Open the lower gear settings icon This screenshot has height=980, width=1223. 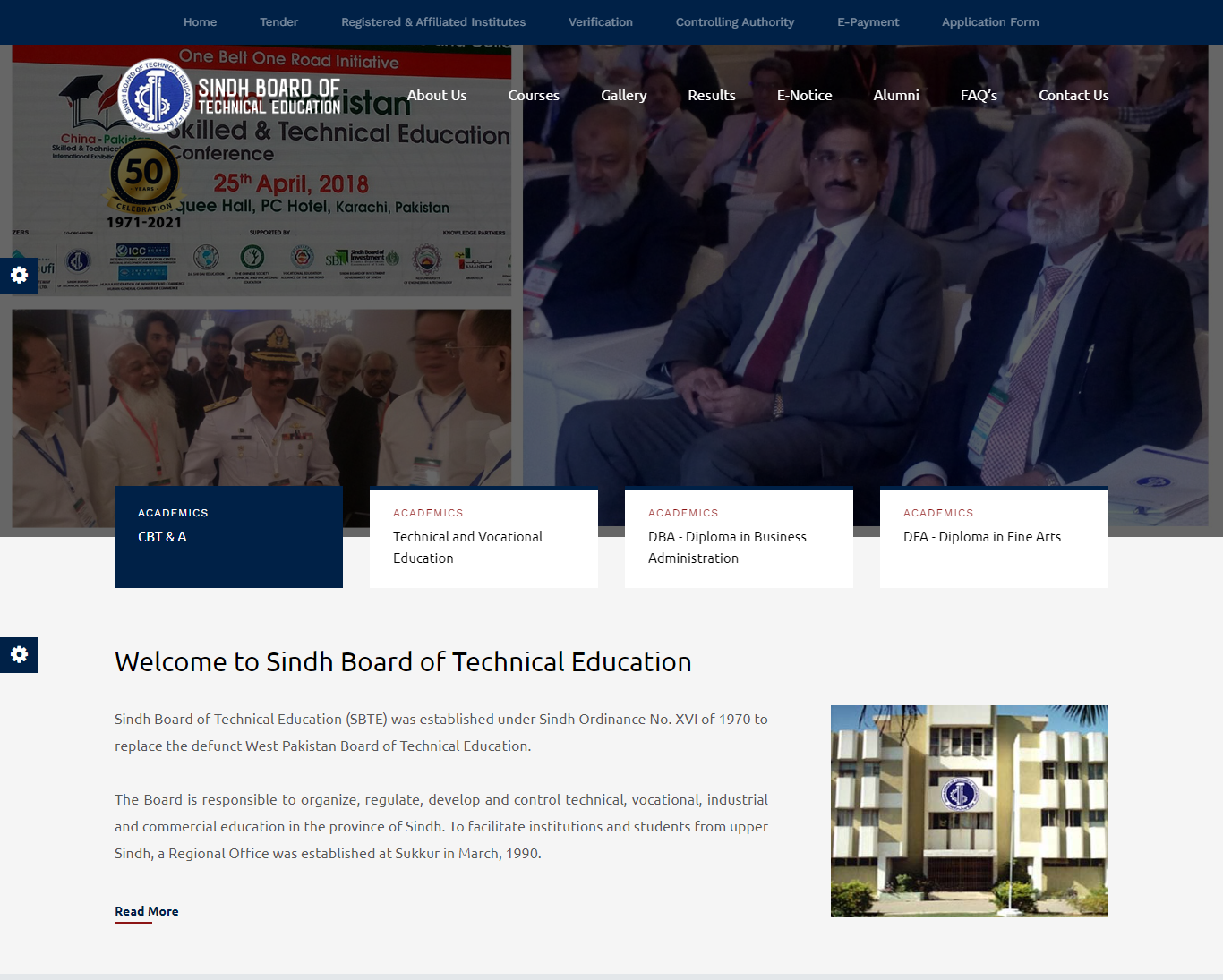19,655
